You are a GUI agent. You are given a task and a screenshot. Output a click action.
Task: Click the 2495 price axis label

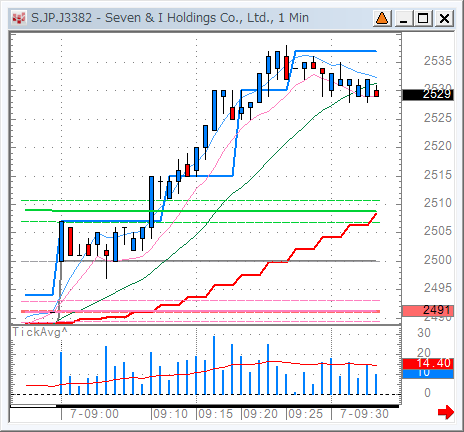[438, 288]
